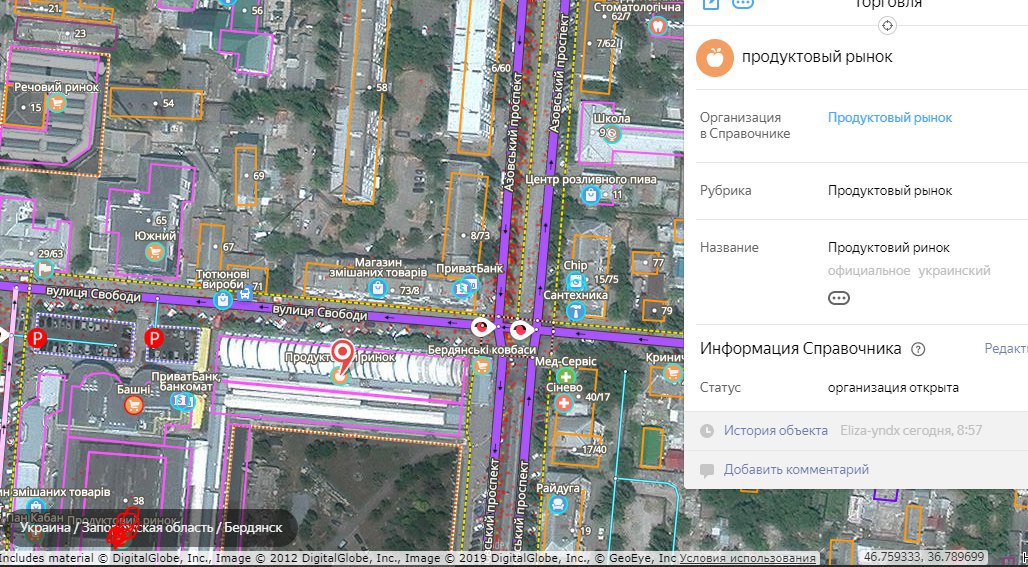The width and height of the screenshot is (1028, 567).
Task: Click the Речовий ринок shopping cart icon
Action: click(x=57, y=103)
